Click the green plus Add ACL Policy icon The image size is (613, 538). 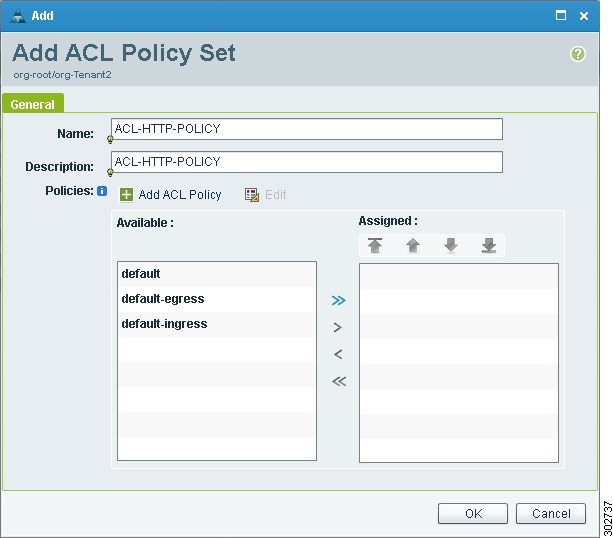(126, 194)
